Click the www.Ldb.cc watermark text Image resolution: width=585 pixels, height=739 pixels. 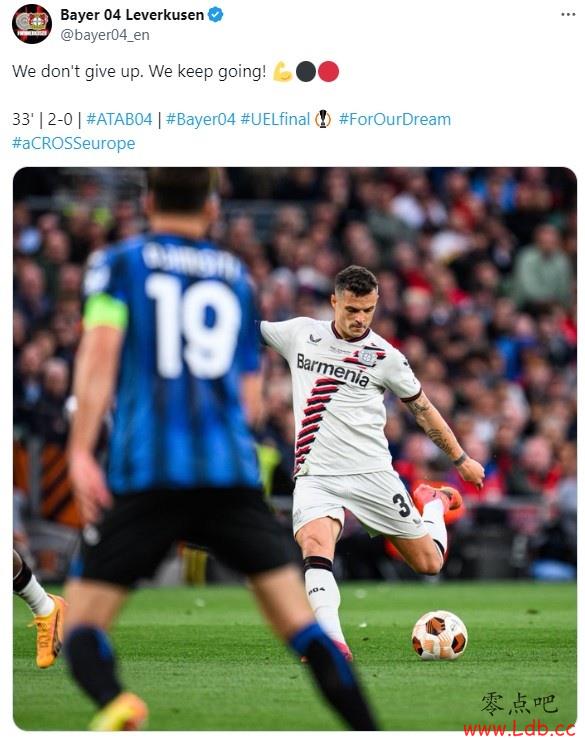(519, 728)
